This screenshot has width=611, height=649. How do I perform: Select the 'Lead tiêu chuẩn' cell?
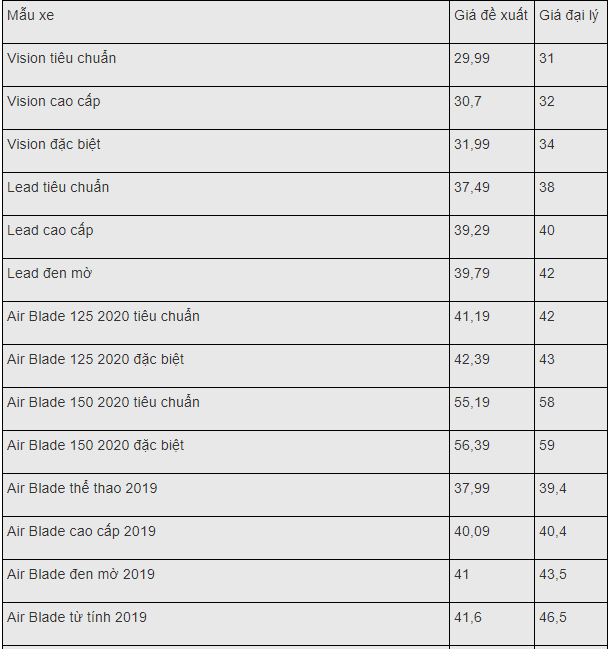click(x=226, y=194)
